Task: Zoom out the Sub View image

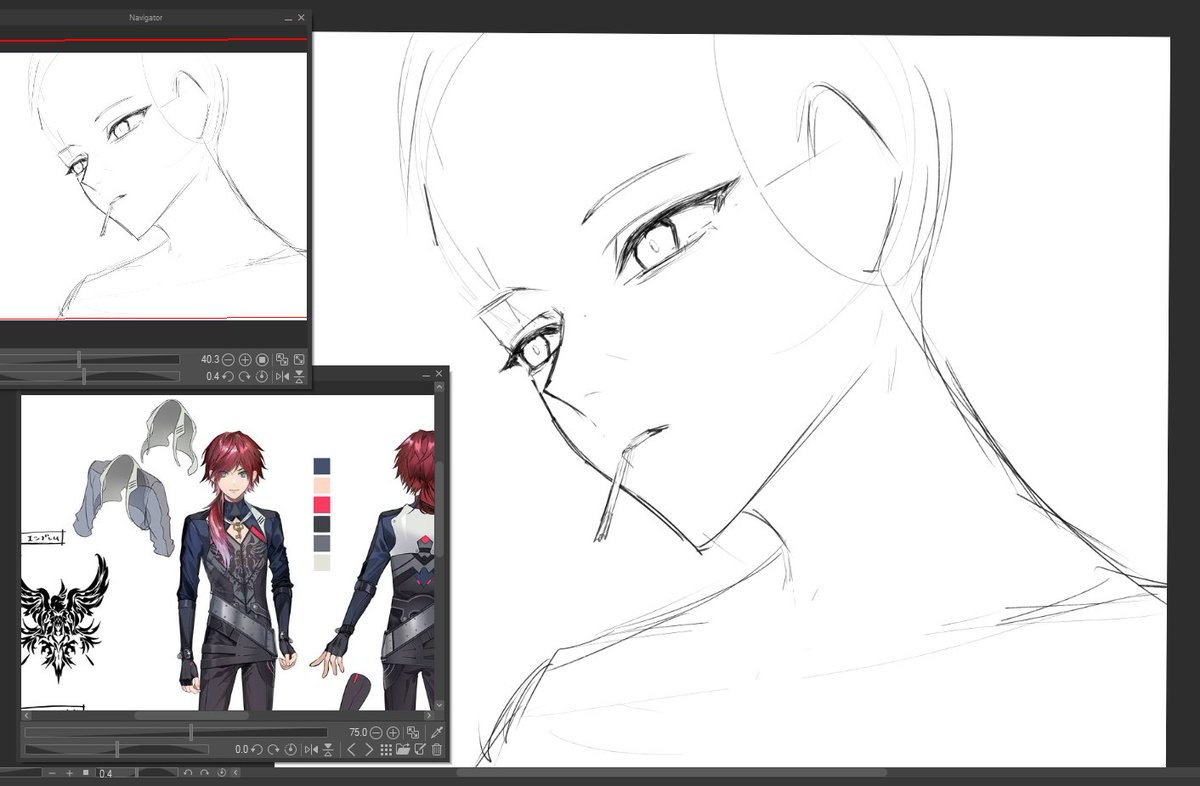Action: click(376, 733)
